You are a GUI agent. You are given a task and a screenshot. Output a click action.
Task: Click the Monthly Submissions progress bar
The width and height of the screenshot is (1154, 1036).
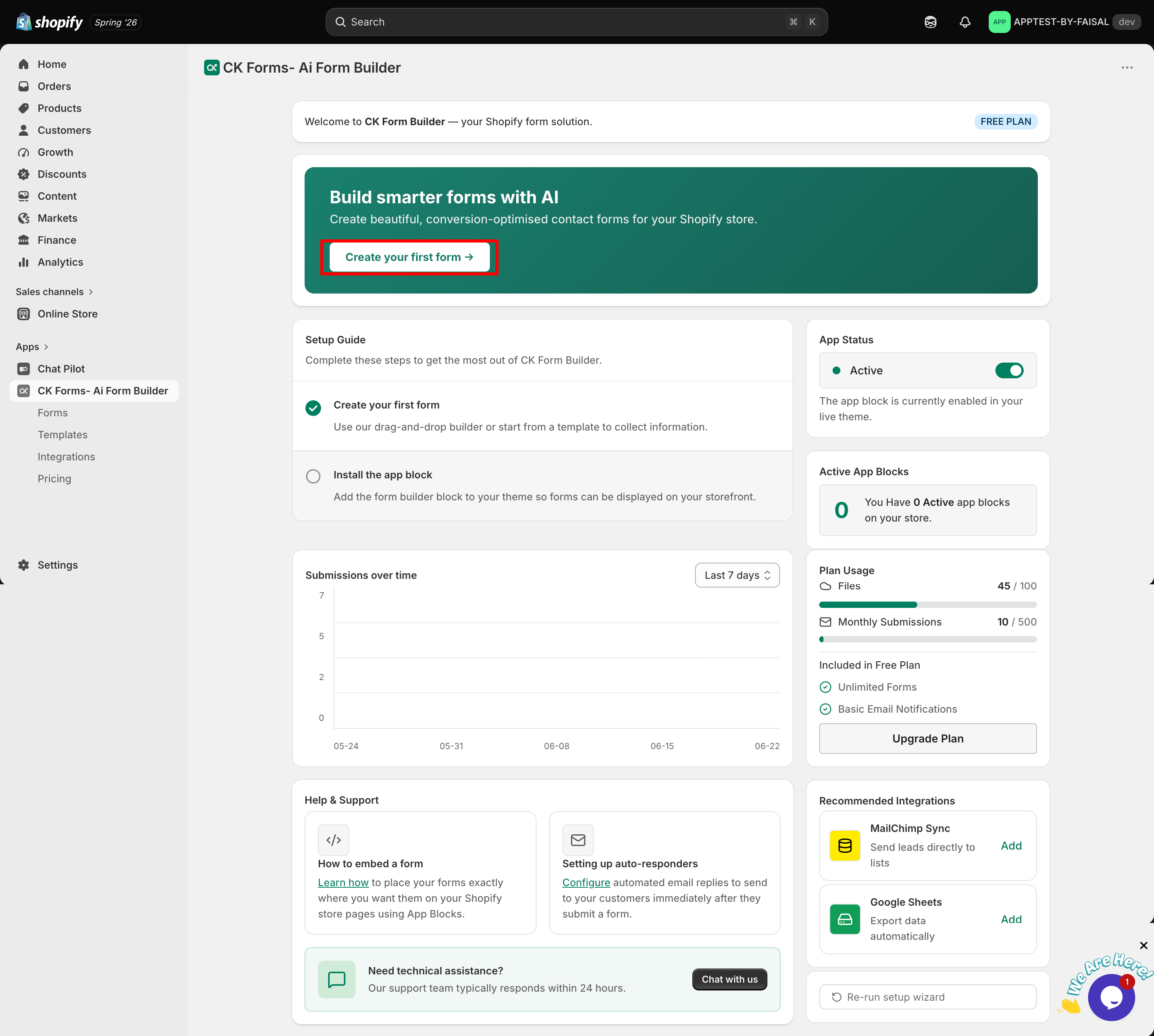click(x=928, y=640)
